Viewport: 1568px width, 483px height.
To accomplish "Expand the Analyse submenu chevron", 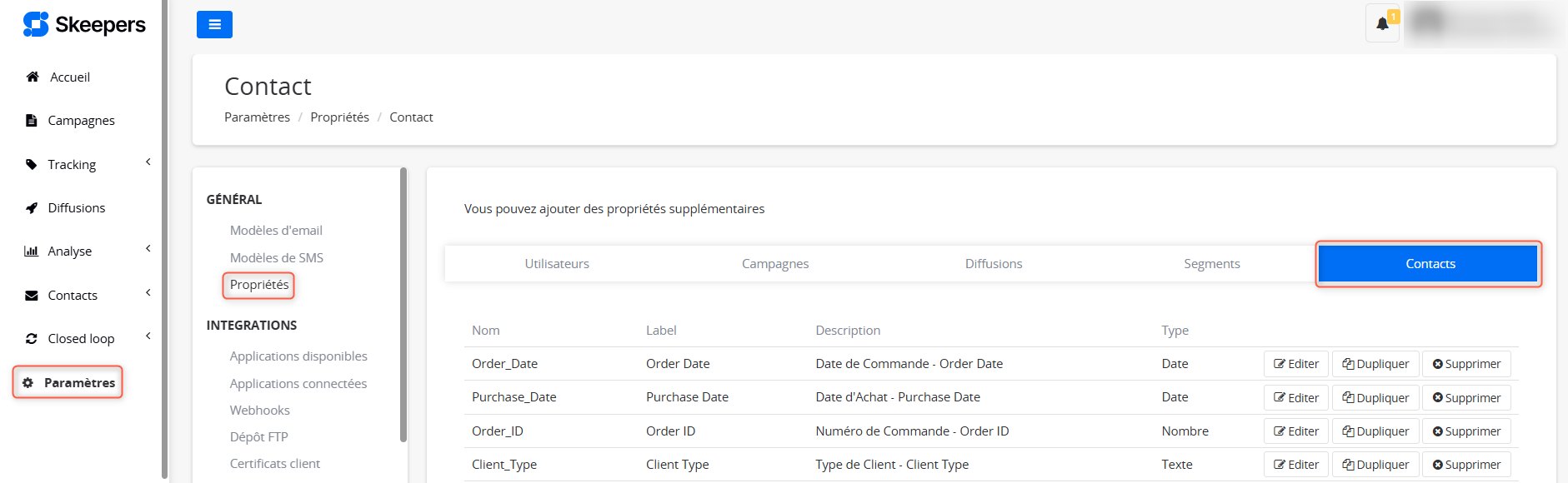I will 148,249.
